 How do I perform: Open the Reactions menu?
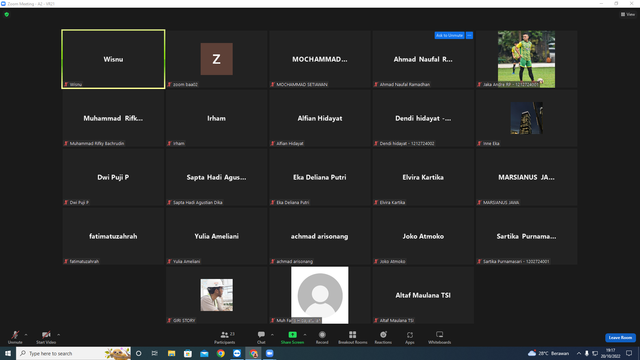pyautogui.click(x=383, y=337)
